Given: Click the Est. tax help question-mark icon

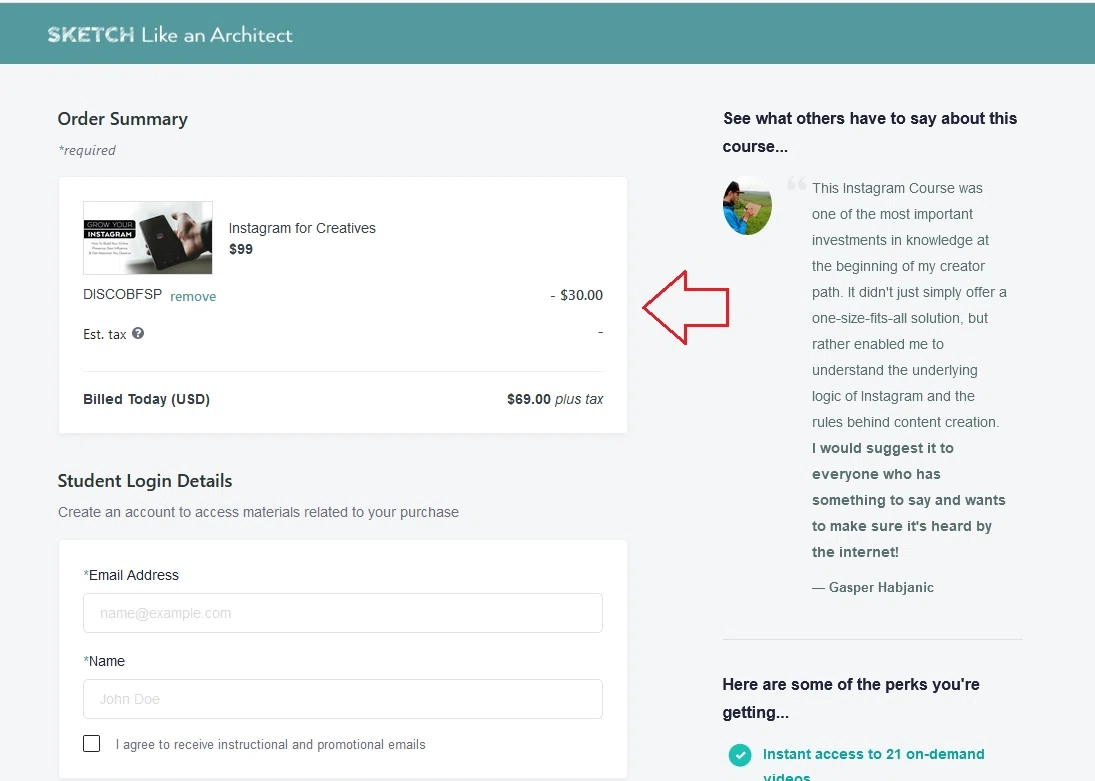Looking at the screenshot, I should pos(138,334).
